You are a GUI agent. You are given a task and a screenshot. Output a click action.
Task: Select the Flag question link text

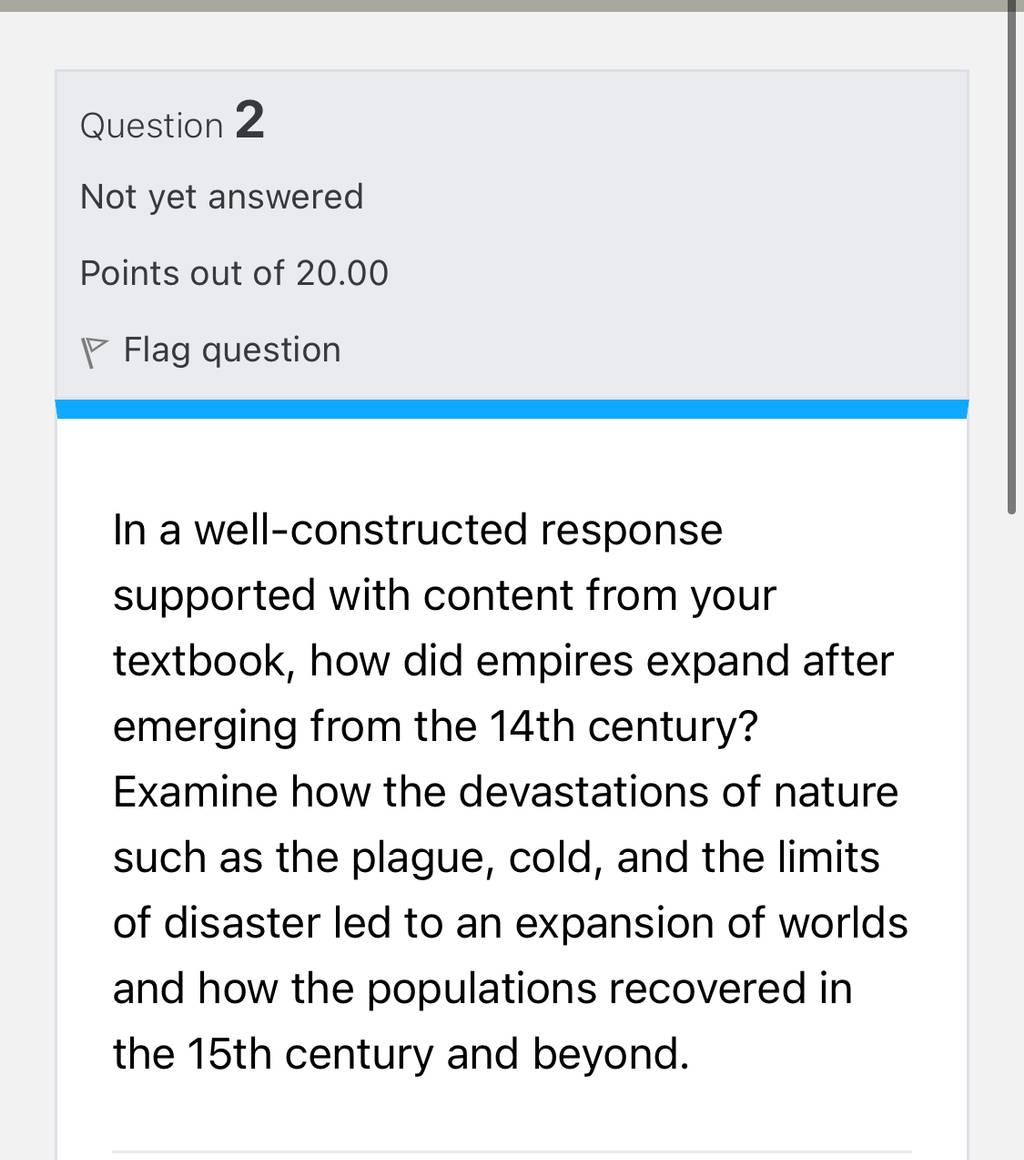232,350
